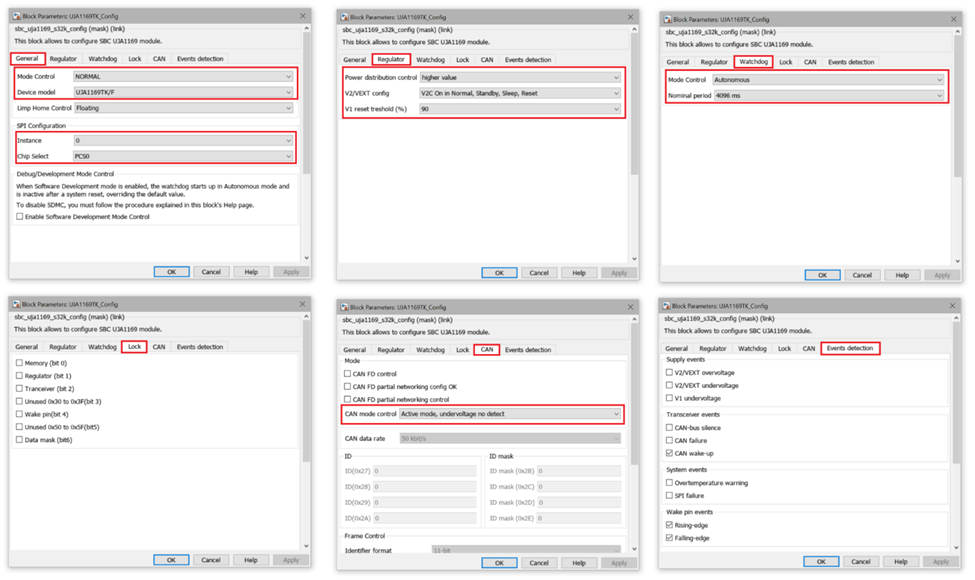Open Watchdog Mode Control dropdown showing Autonomous
Image resolution: width=975 pixels, height=580 pixels.
(828, 80)
